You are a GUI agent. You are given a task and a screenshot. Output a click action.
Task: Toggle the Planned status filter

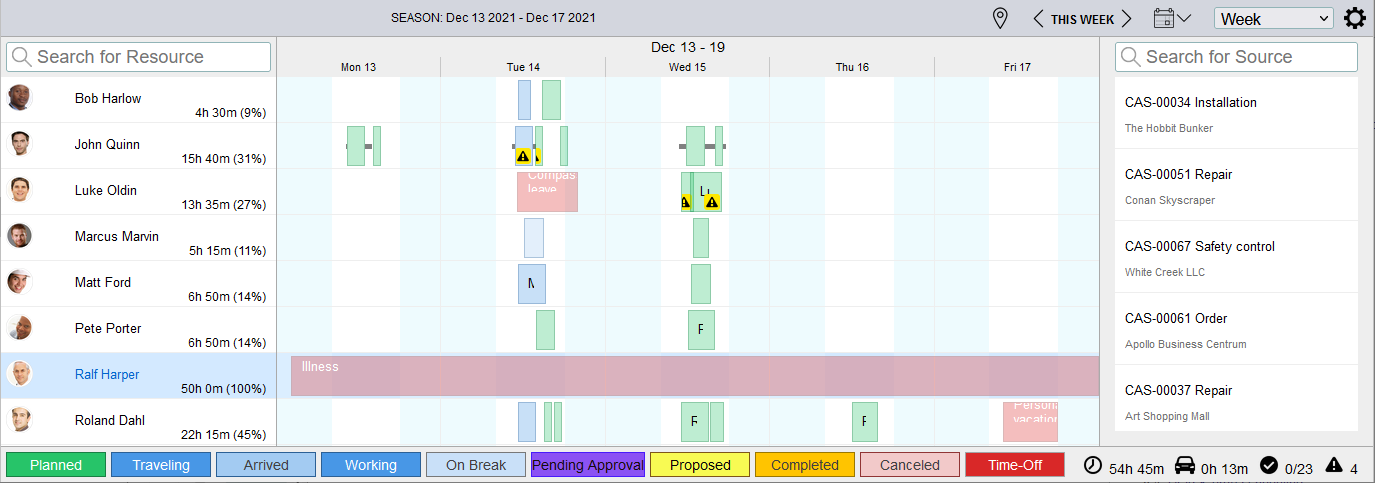pos(56,465)
